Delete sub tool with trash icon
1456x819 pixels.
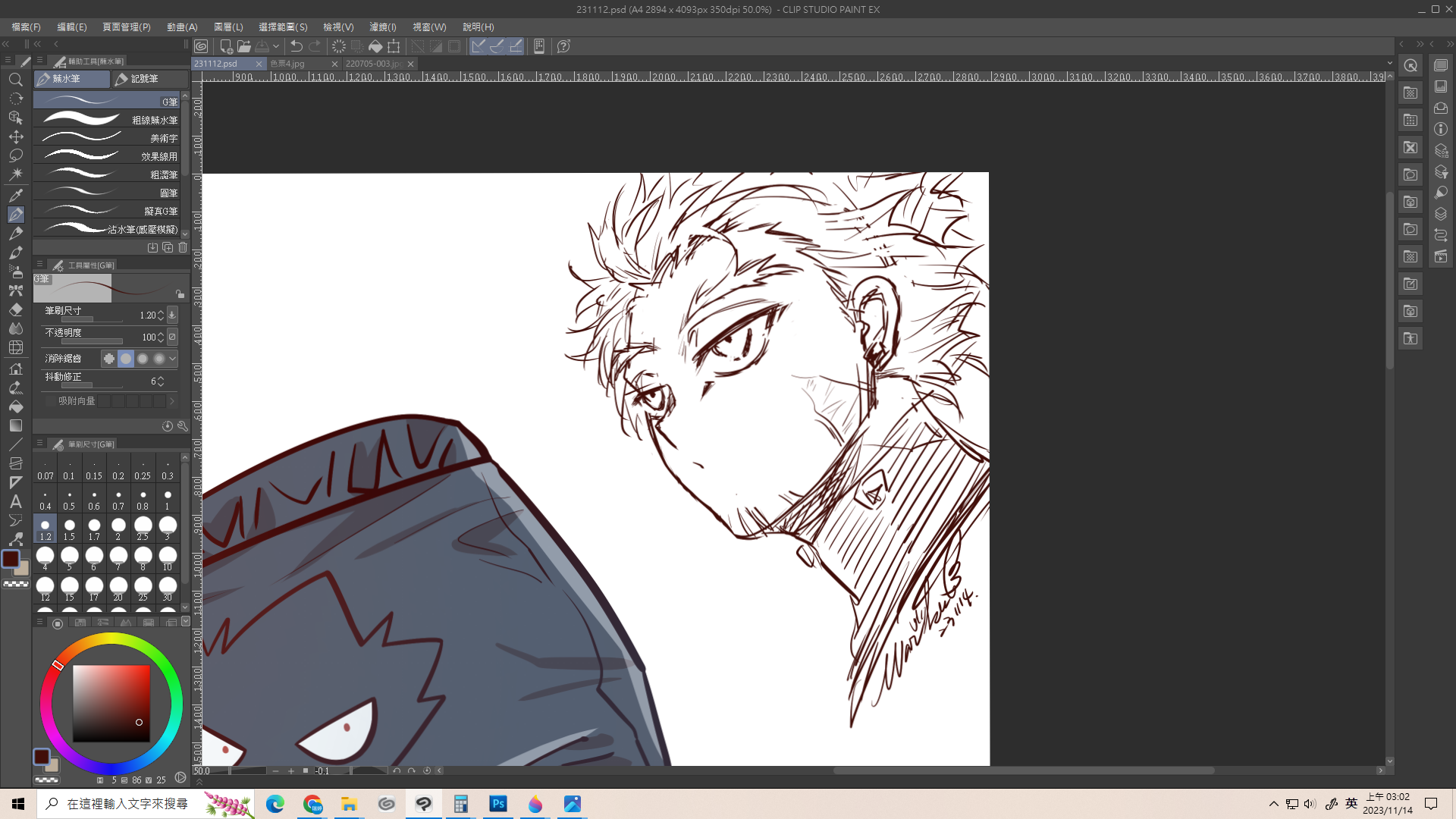click(x=183, y=247)
